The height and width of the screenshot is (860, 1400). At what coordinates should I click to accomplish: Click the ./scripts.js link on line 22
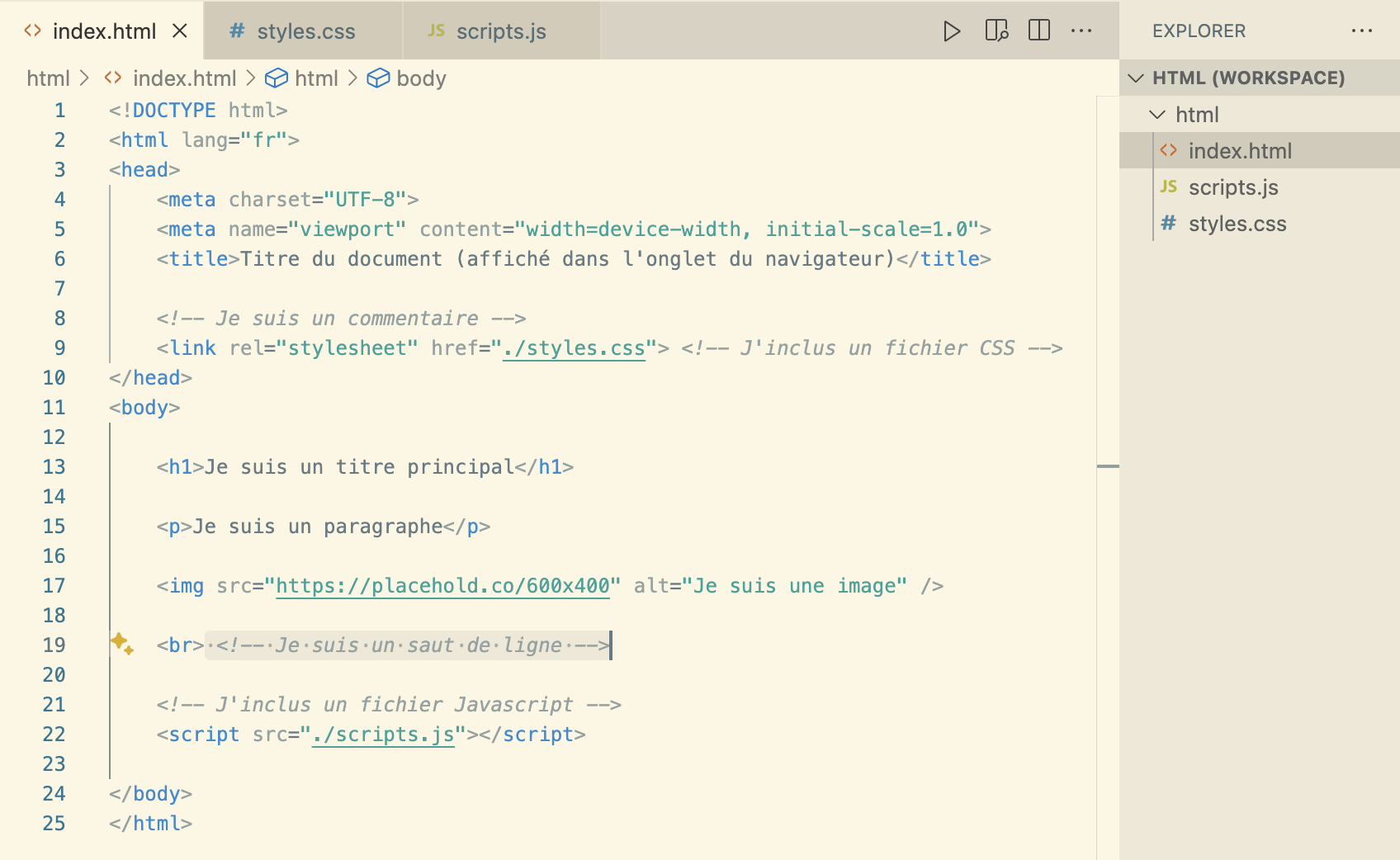pyautogui.click(x=383, y=735)
